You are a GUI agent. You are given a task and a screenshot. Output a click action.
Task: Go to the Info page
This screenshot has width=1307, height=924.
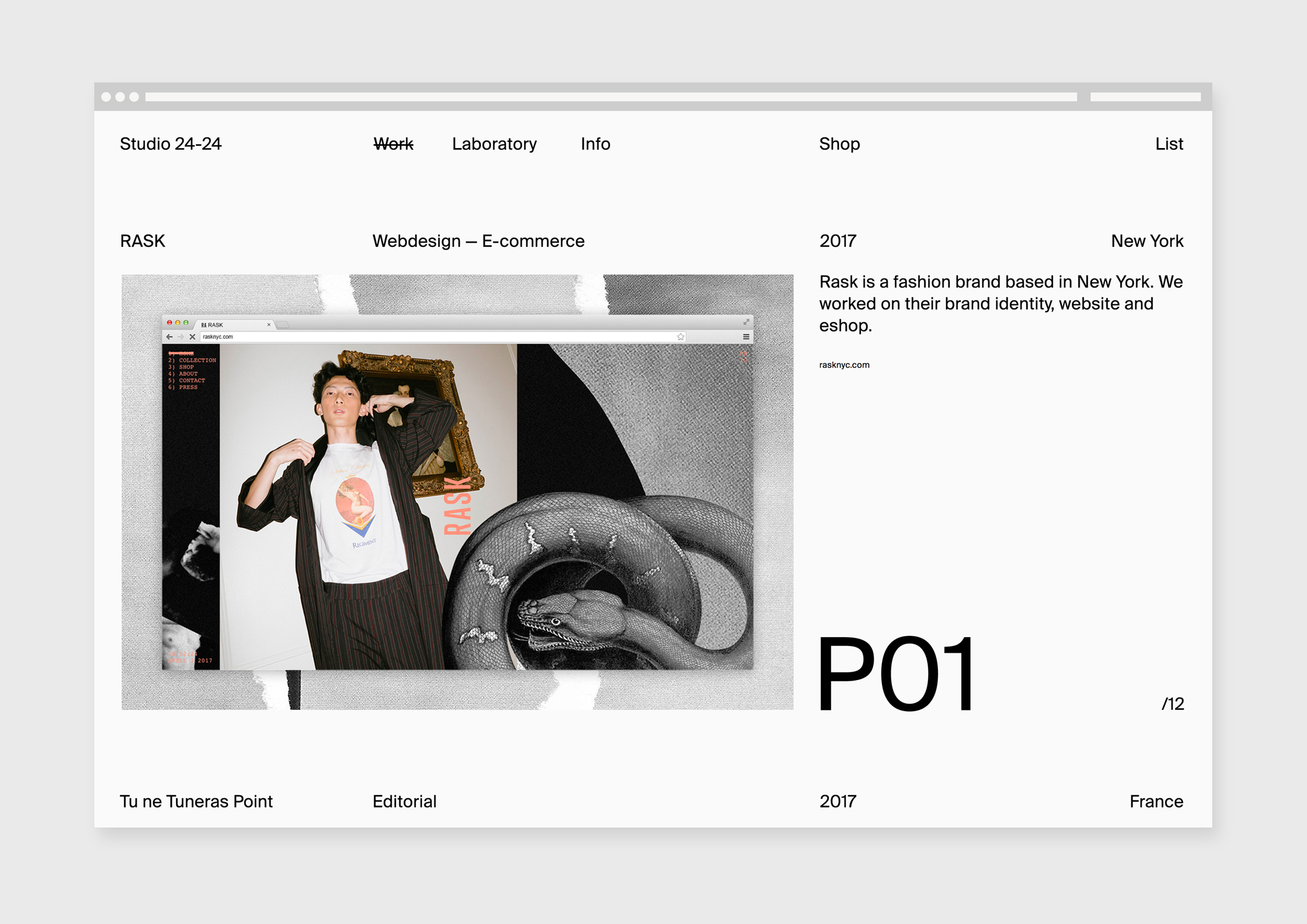tap(595, 144)
